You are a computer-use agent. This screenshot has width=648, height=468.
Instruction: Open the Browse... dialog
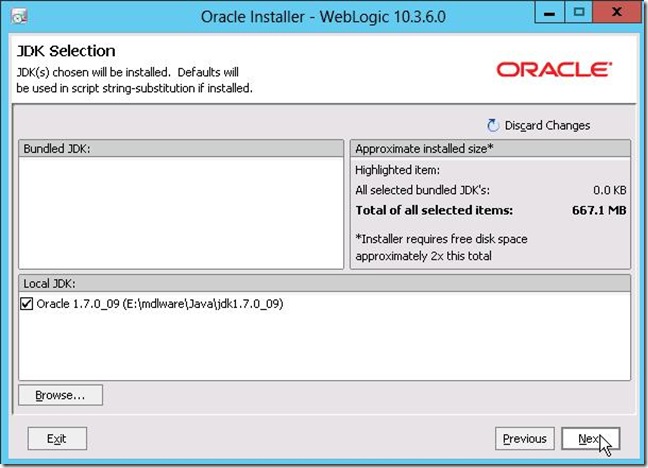[60, 395]
